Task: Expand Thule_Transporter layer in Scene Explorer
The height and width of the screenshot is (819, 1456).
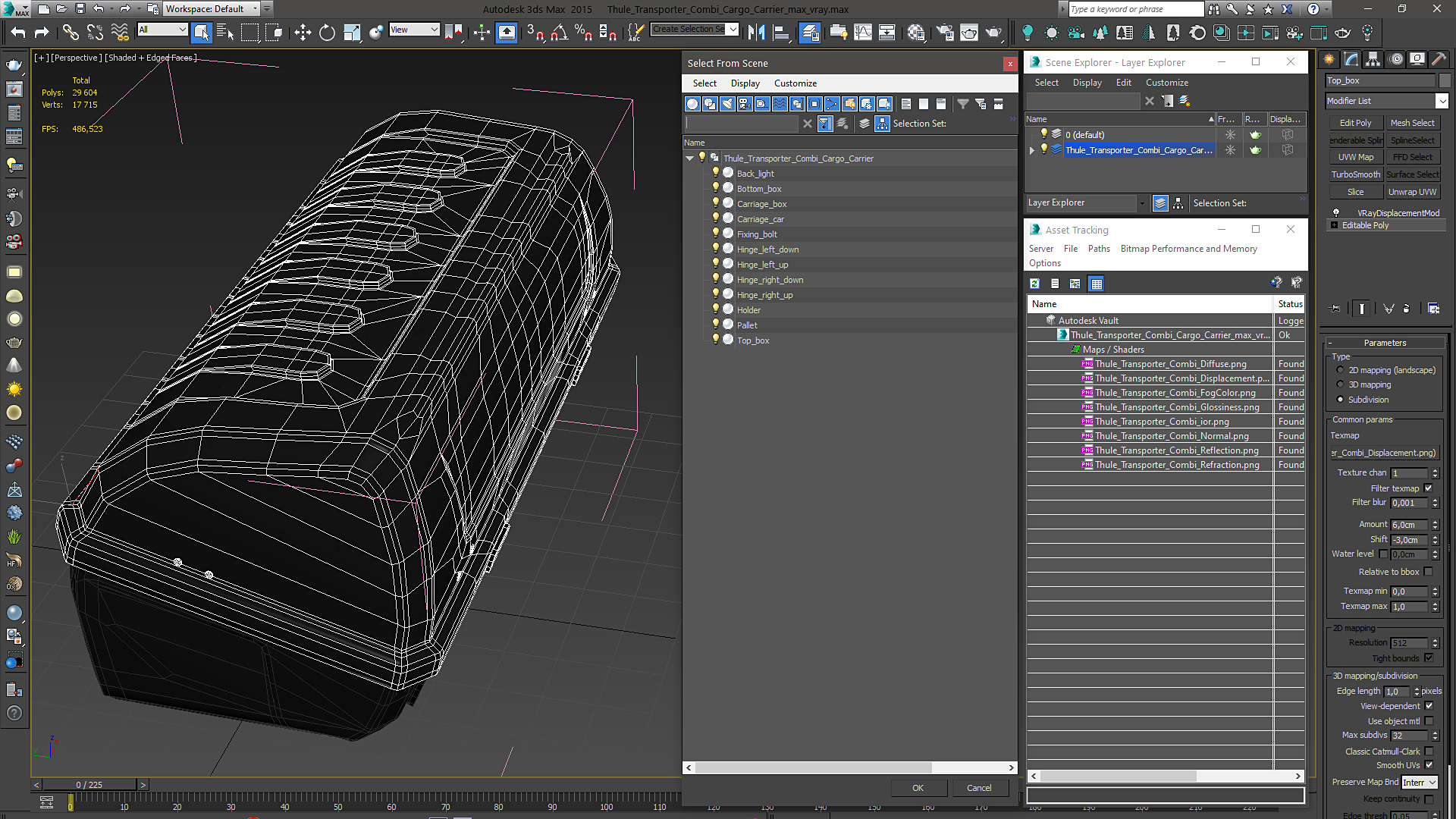Action: 1031,150
